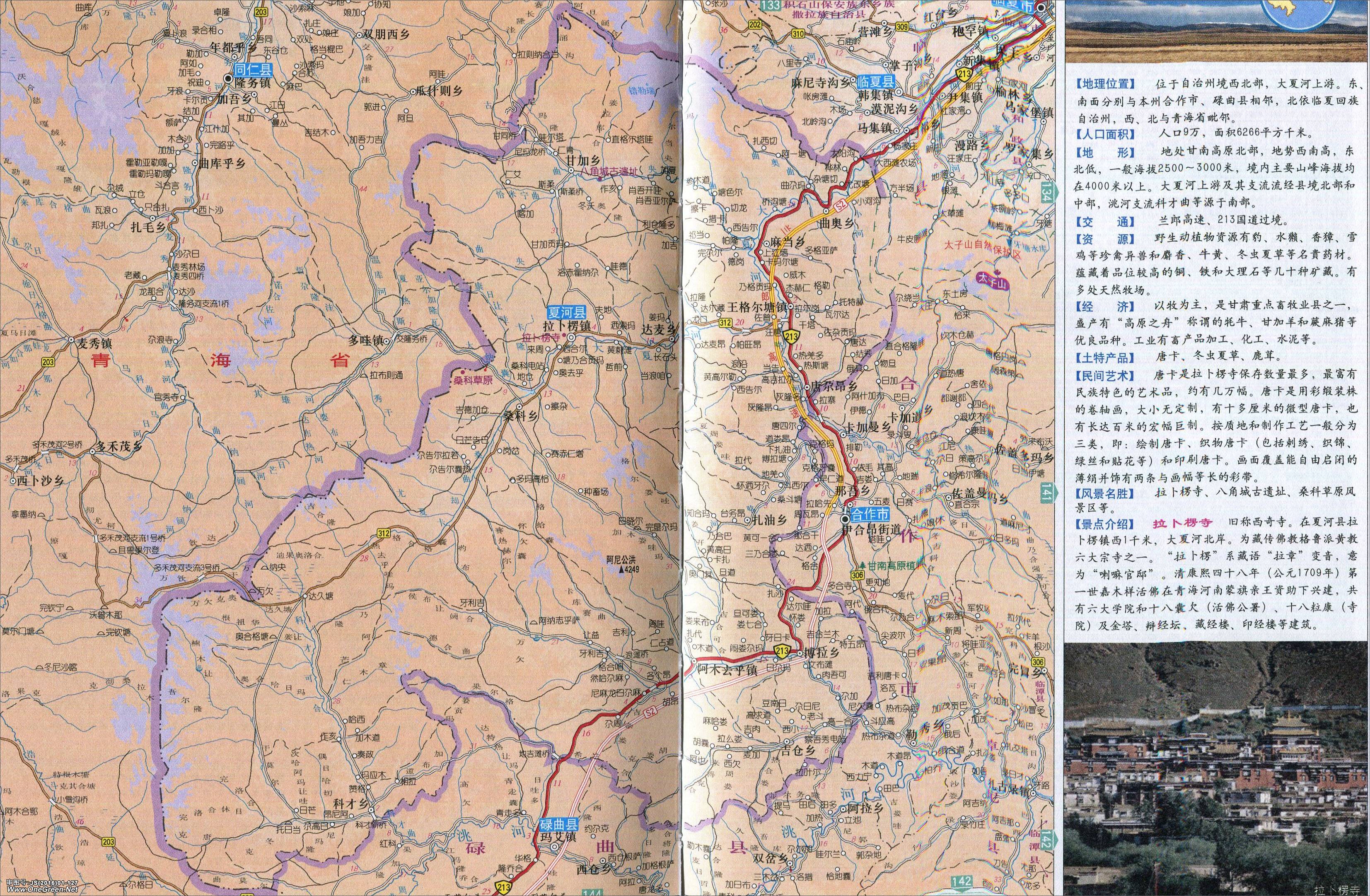Click the 同仁县 county seat marker
The height and width of the screenshot is (896, 1370).
(x=229, y=79)
